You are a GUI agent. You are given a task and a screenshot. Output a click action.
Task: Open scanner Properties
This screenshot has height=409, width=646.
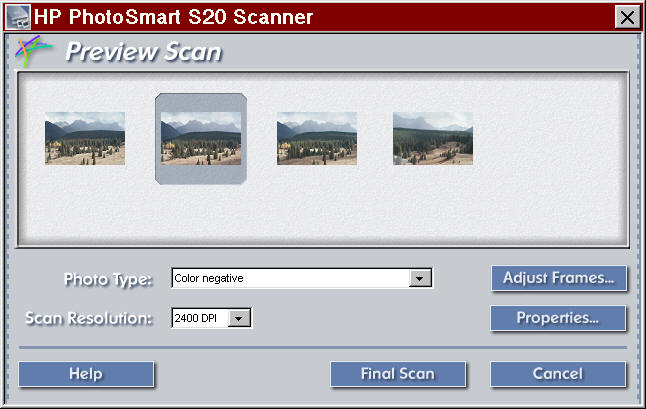[558, 318]
